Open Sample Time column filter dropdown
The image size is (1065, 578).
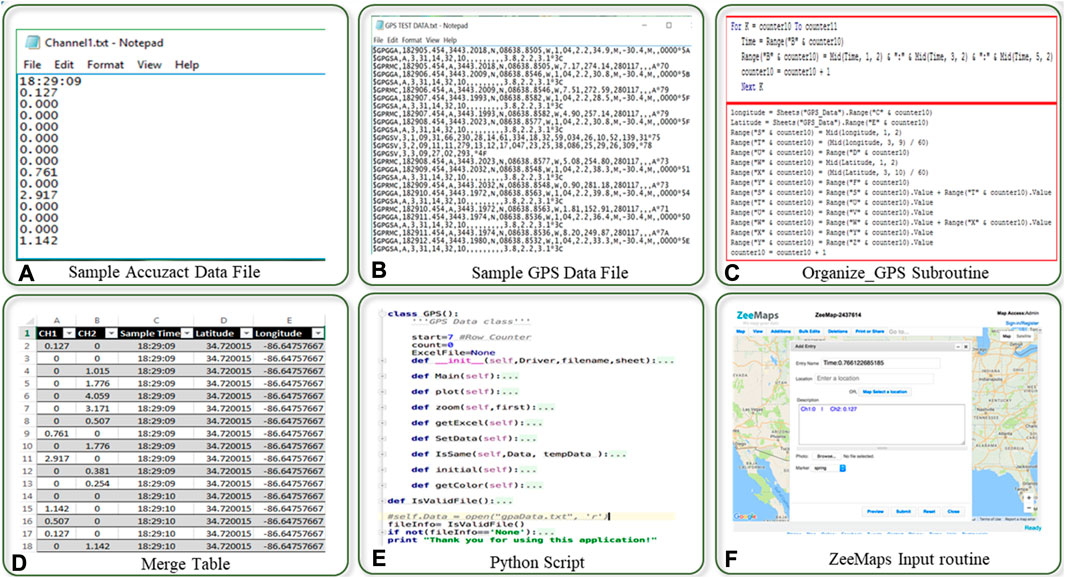(187, 333)
